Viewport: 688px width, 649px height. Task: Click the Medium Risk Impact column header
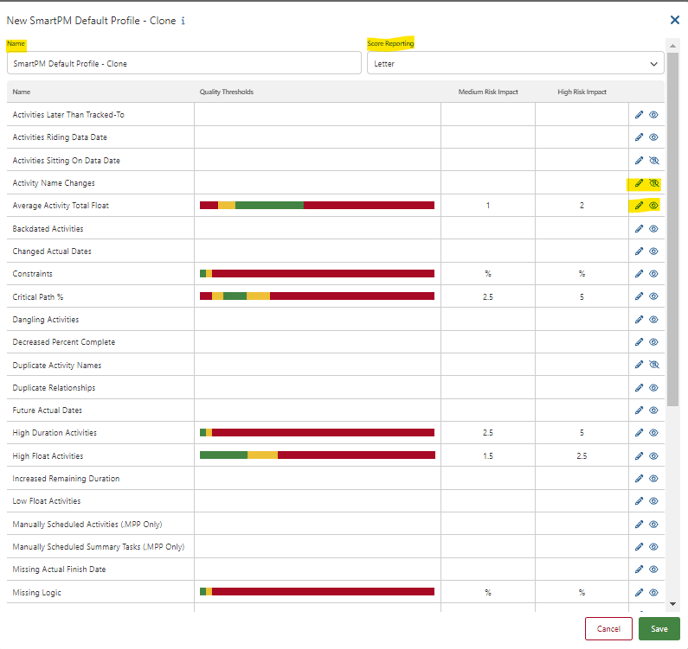click(x=488, y=92)
